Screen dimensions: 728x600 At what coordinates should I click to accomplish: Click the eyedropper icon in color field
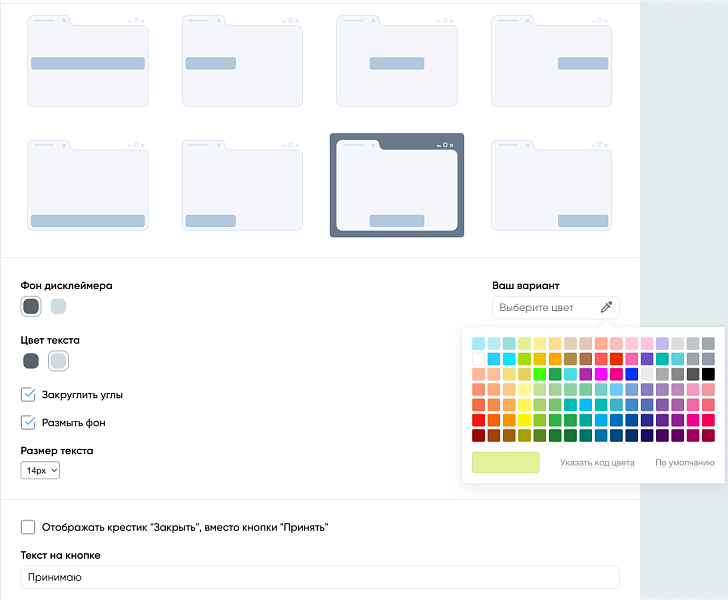click(x=606, y=308)
